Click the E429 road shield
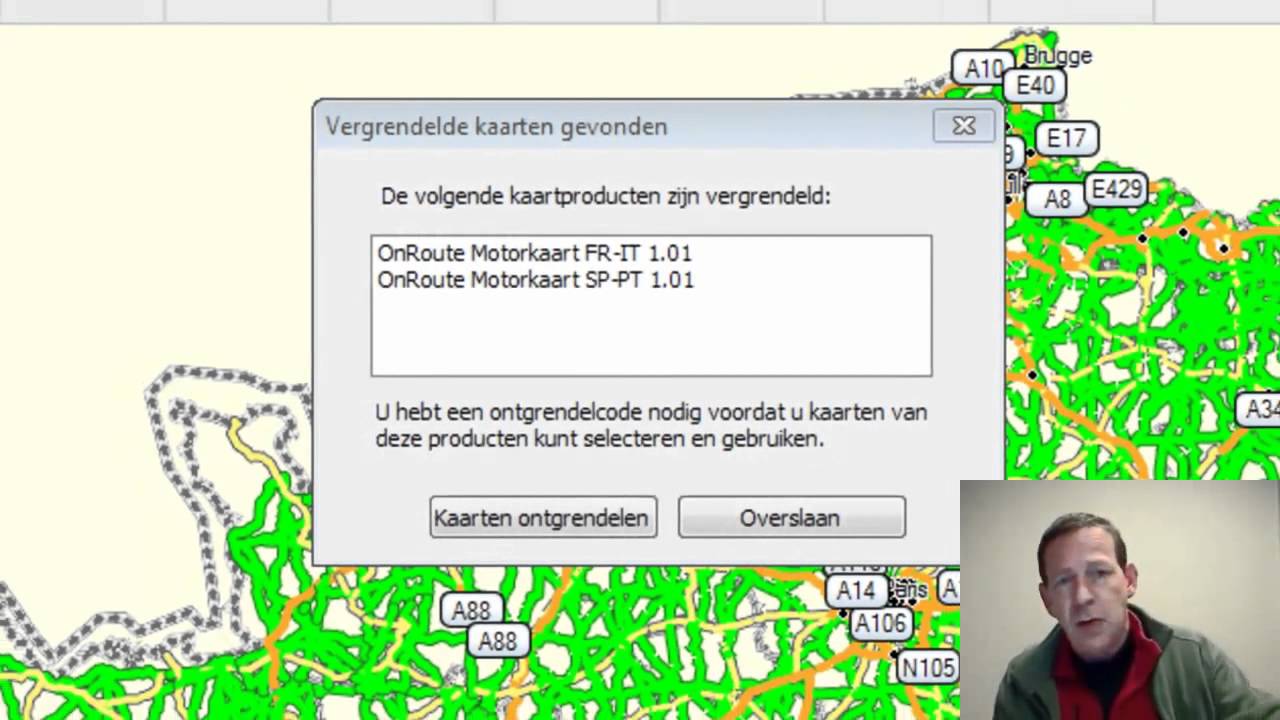 (1116, 189)
